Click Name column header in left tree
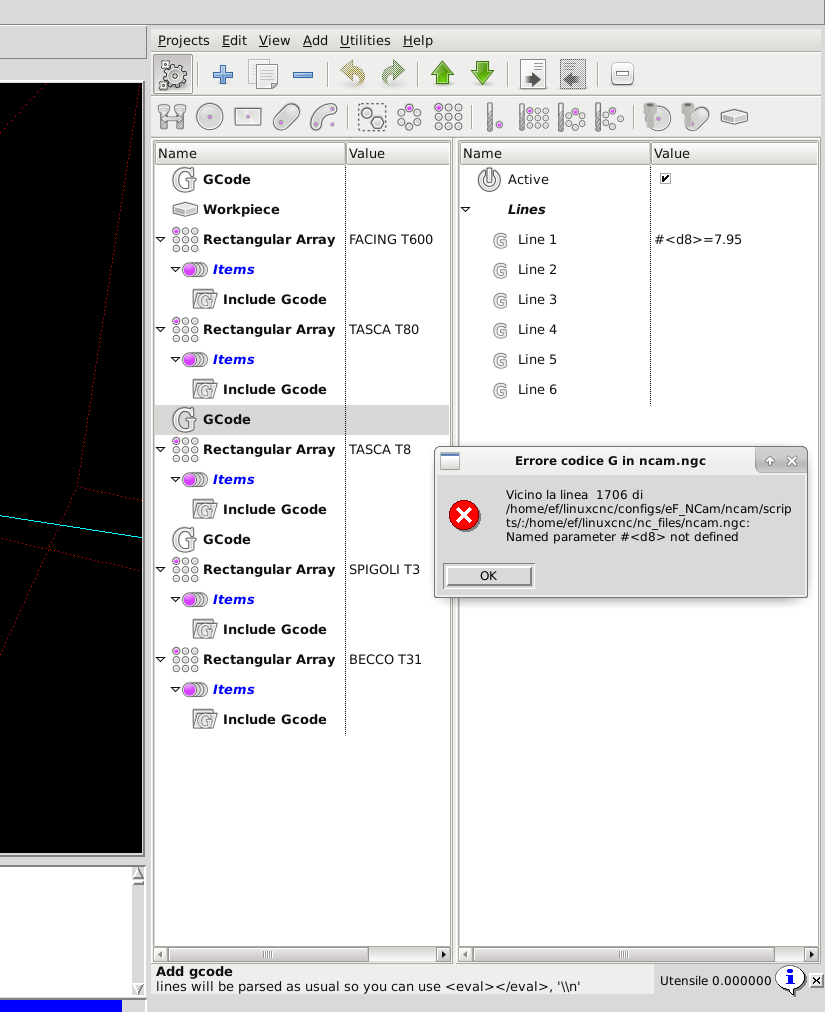 pos(250,154)
